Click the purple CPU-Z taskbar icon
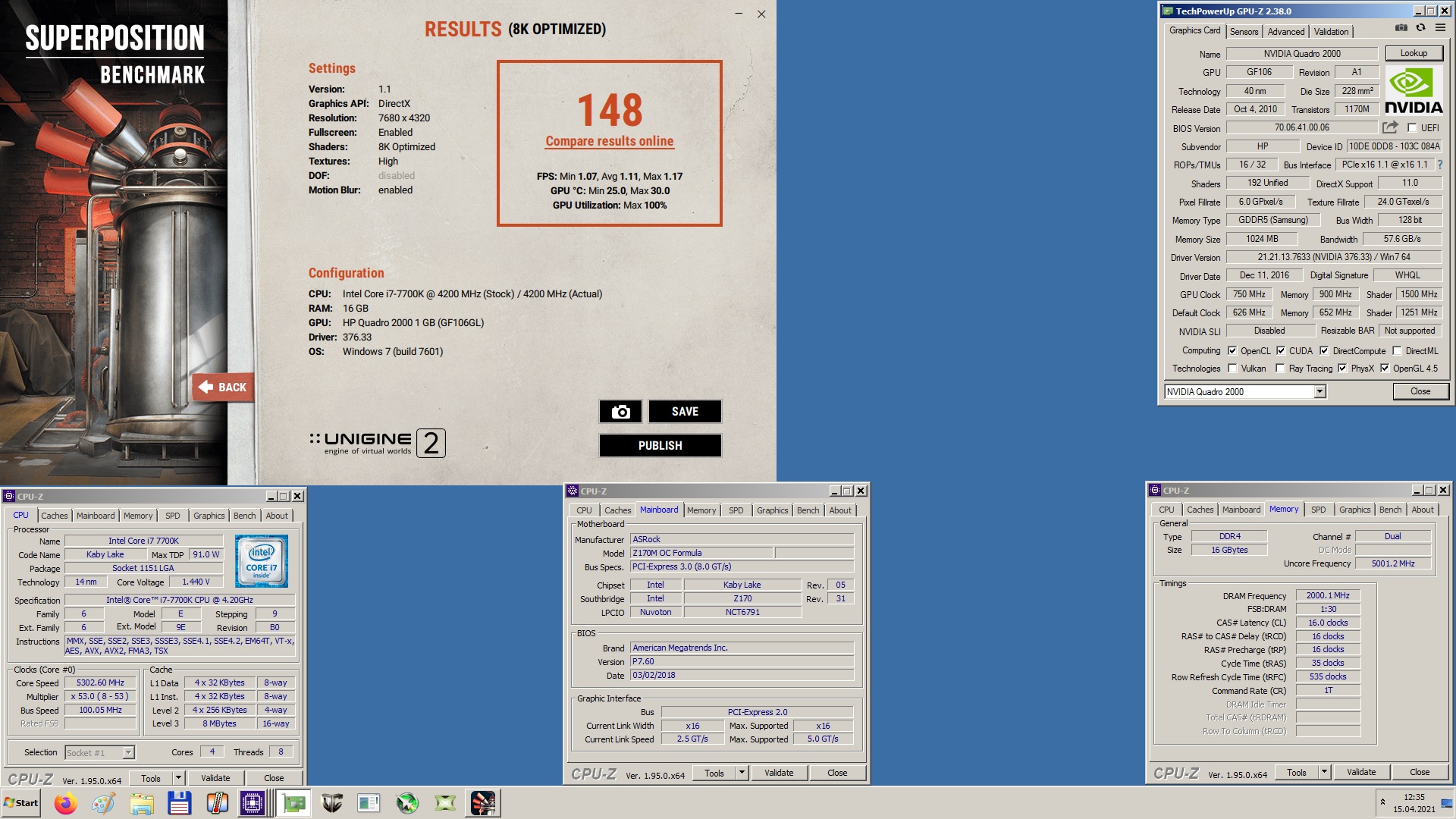The width and height of the screenshot is (1456, 819). point(253,803)
